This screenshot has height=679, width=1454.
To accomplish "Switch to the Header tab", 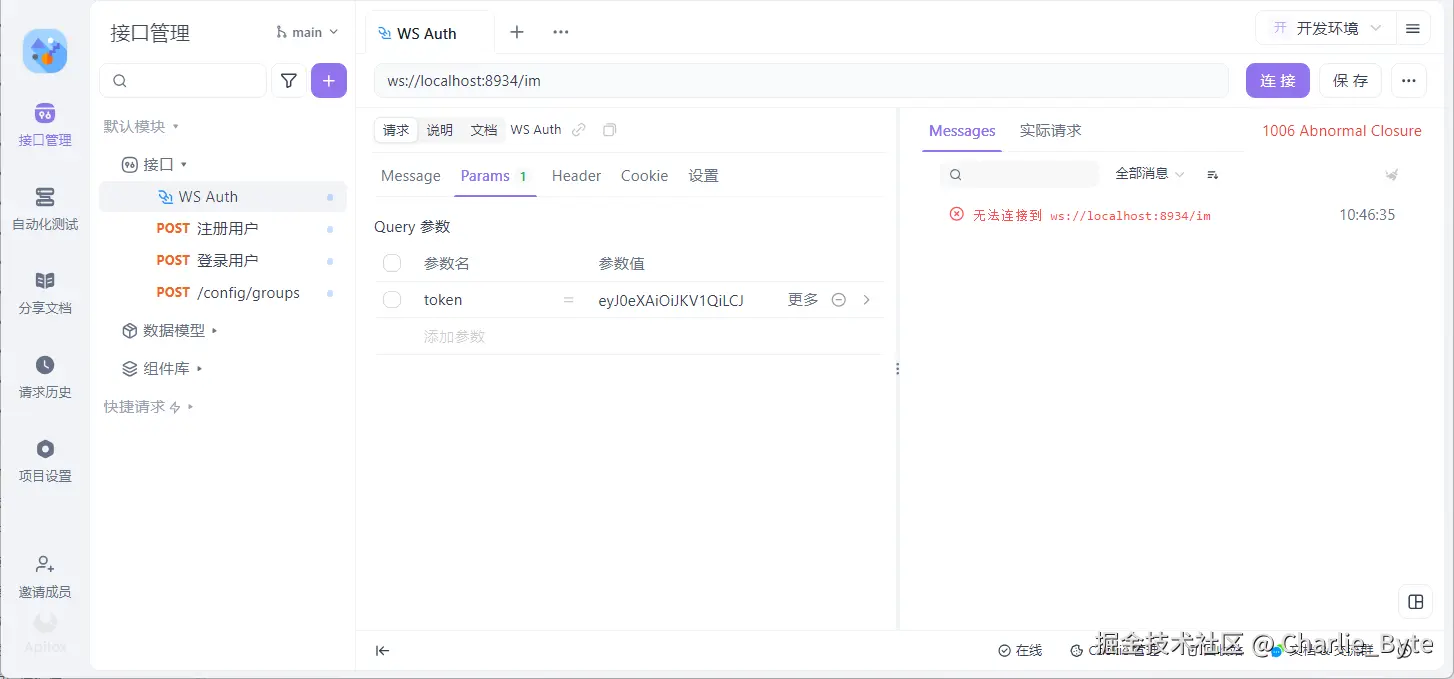I will pos(576,176).
